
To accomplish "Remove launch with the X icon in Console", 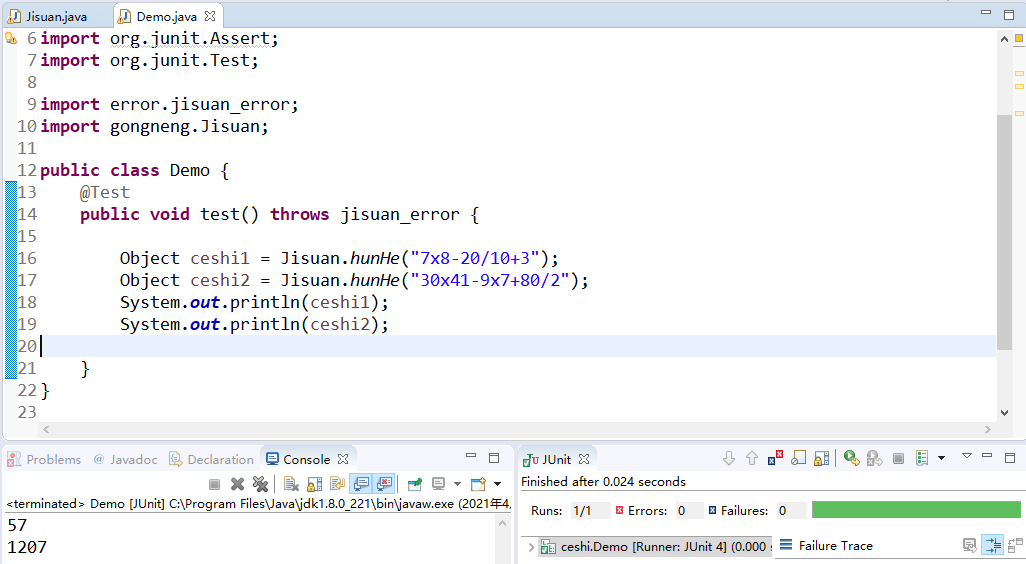I will [238, 484].
